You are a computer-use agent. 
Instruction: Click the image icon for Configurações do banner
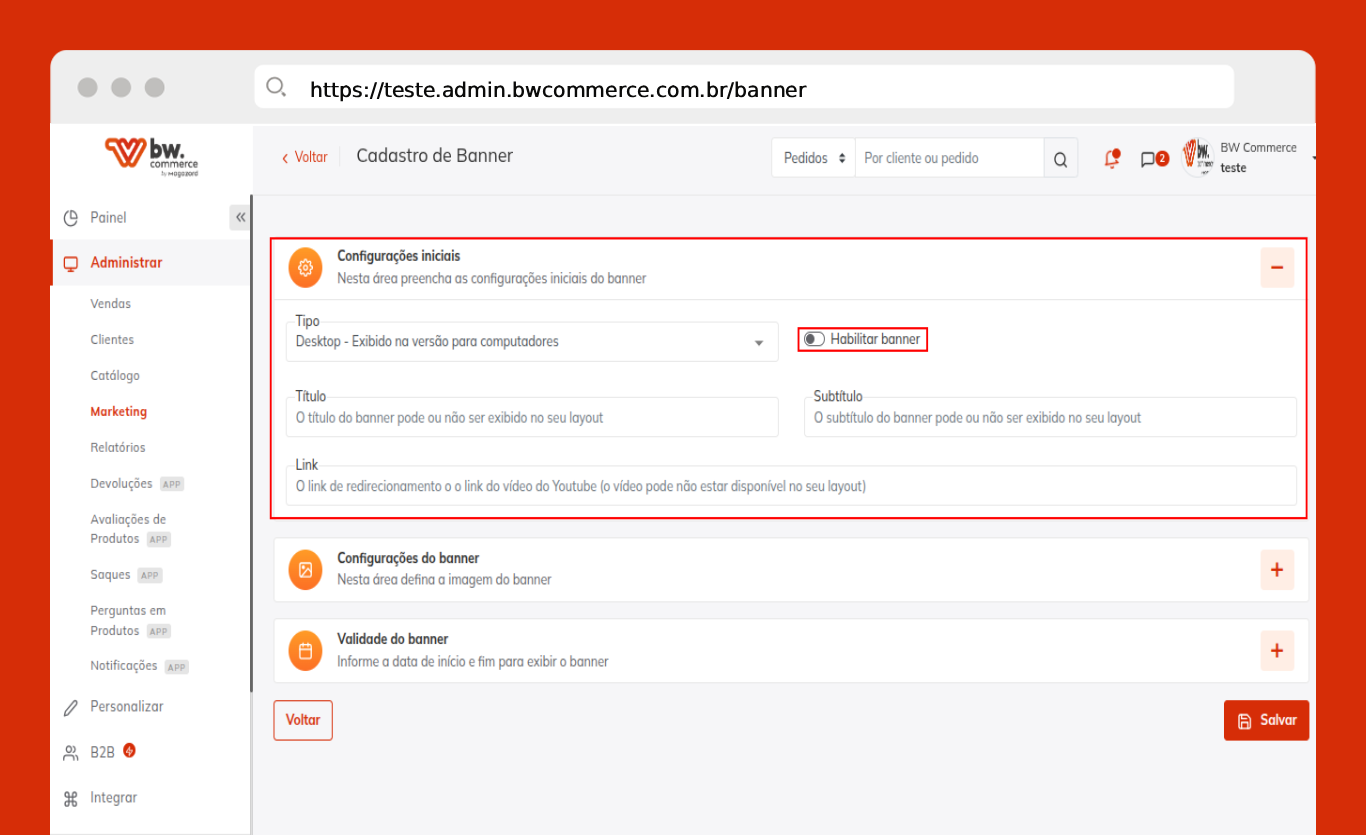click(x=306, y=570)
